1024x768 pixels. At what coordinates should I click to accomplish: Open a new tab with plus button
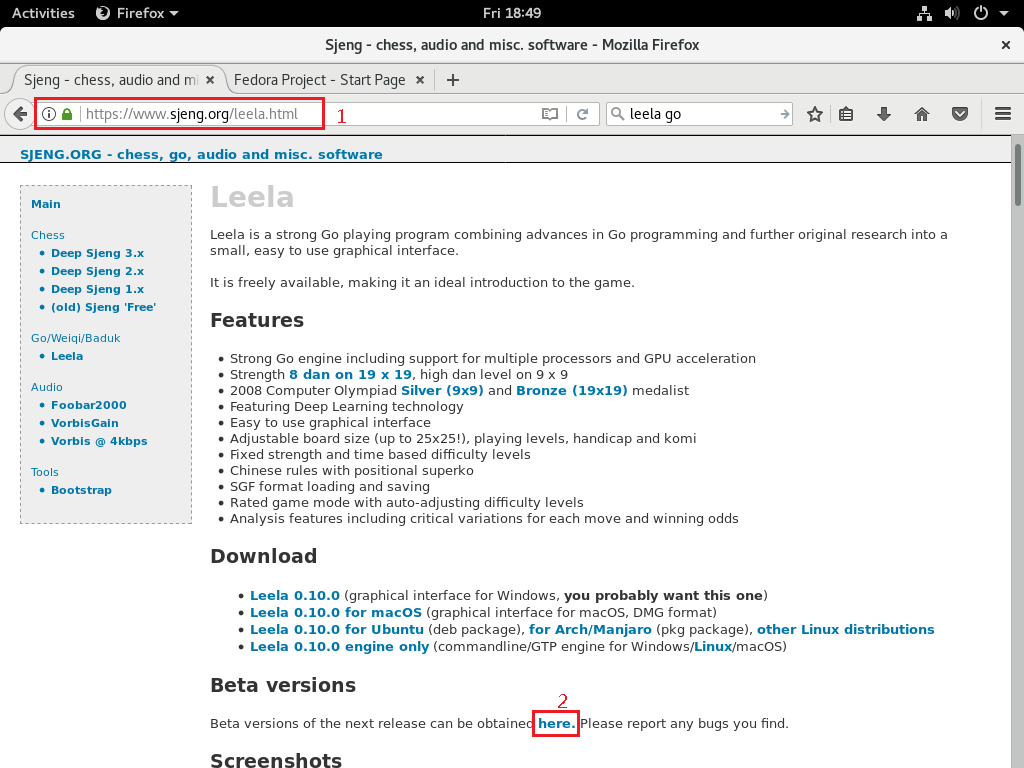[453, 80]
